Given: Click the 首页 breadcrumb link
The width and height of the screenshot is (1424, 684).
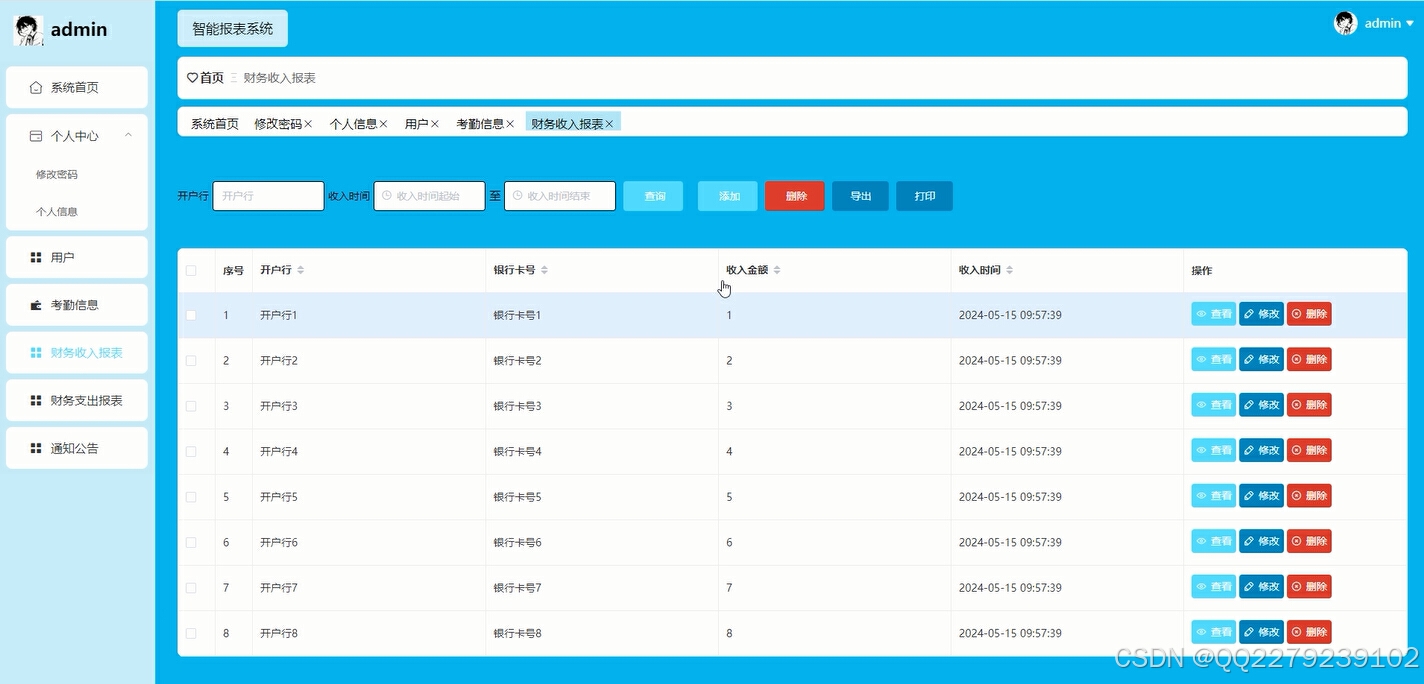Looking at the screenshot, I should click(x=211, y=77).
